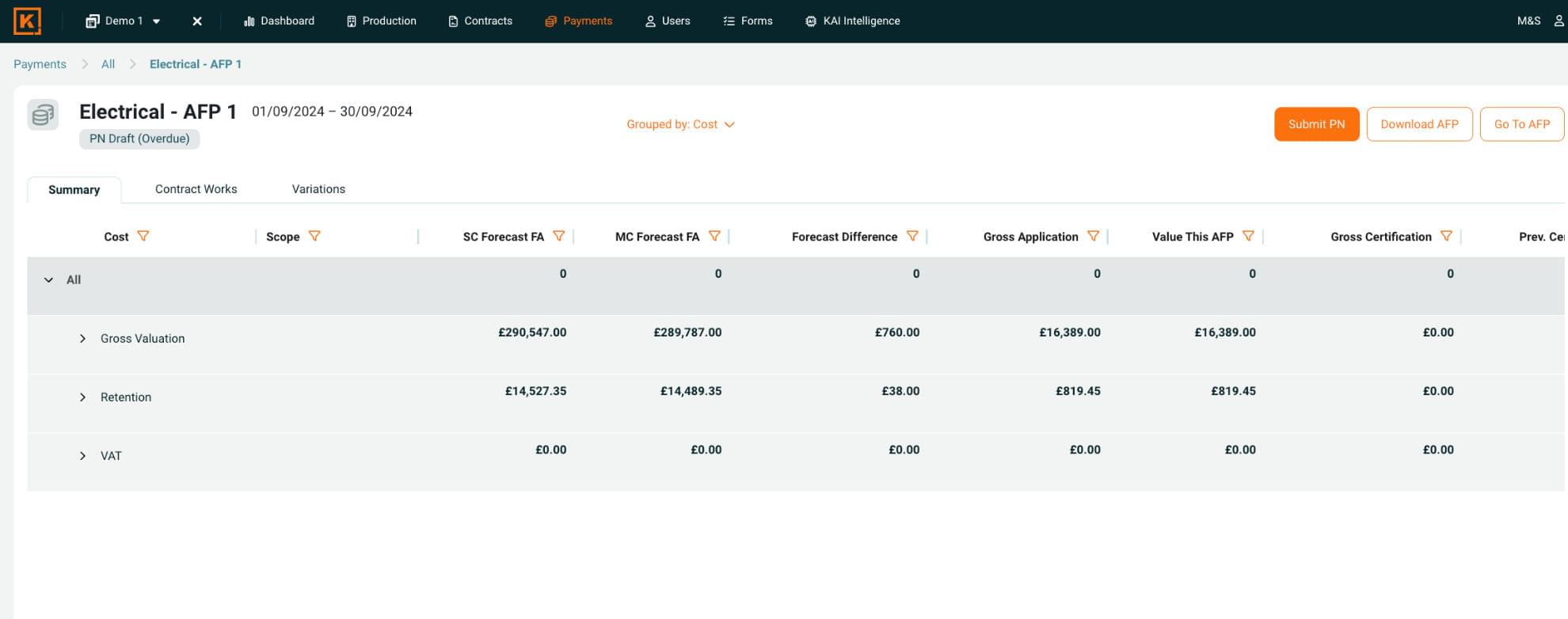The height and width of the screenshot is (619, 1568).
Task: Click the X close icon beside Demo 1
Action: [x=197, y=21]
